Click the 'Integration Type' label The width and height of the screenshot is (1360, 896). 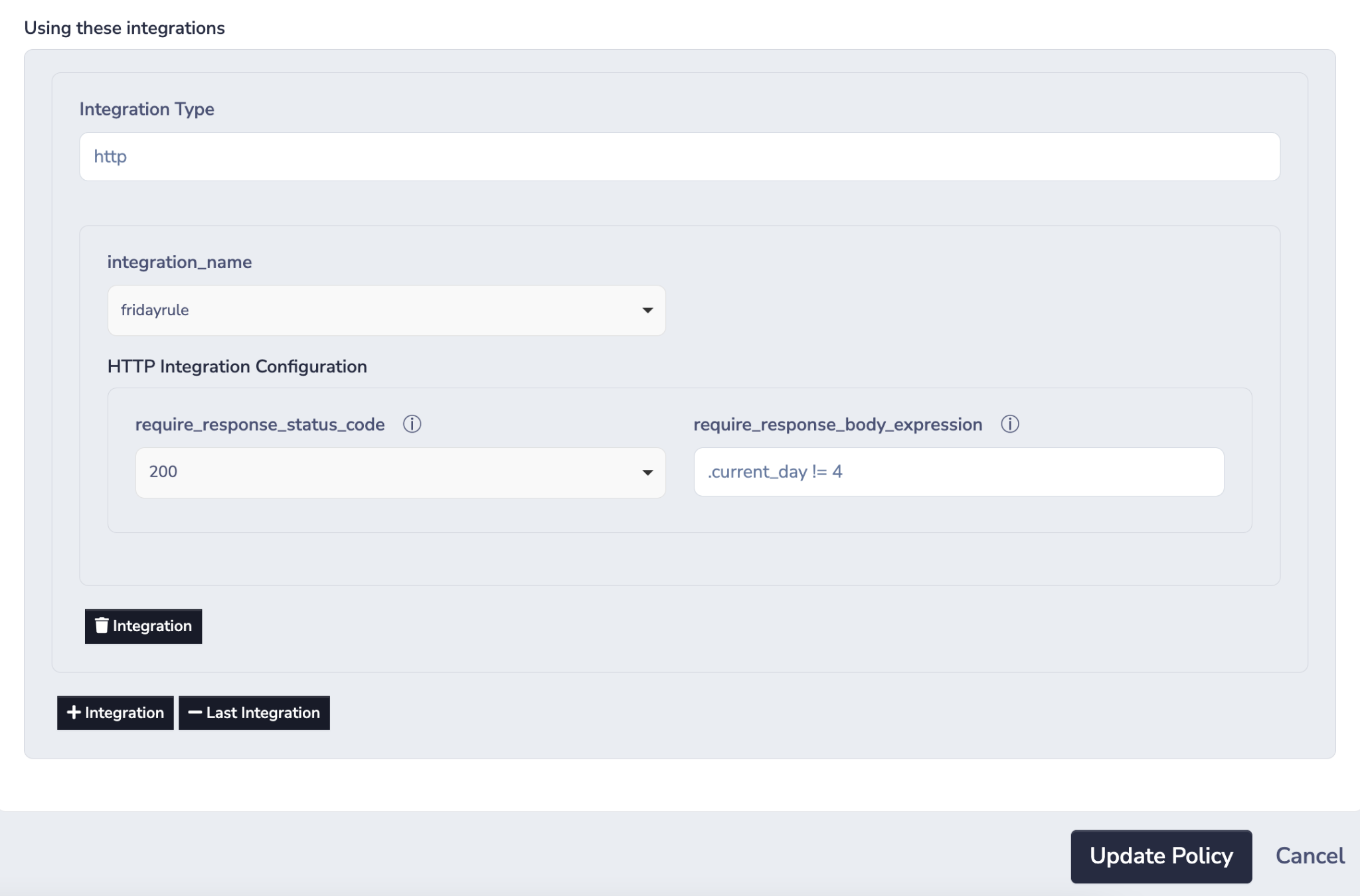pos(147,109)
